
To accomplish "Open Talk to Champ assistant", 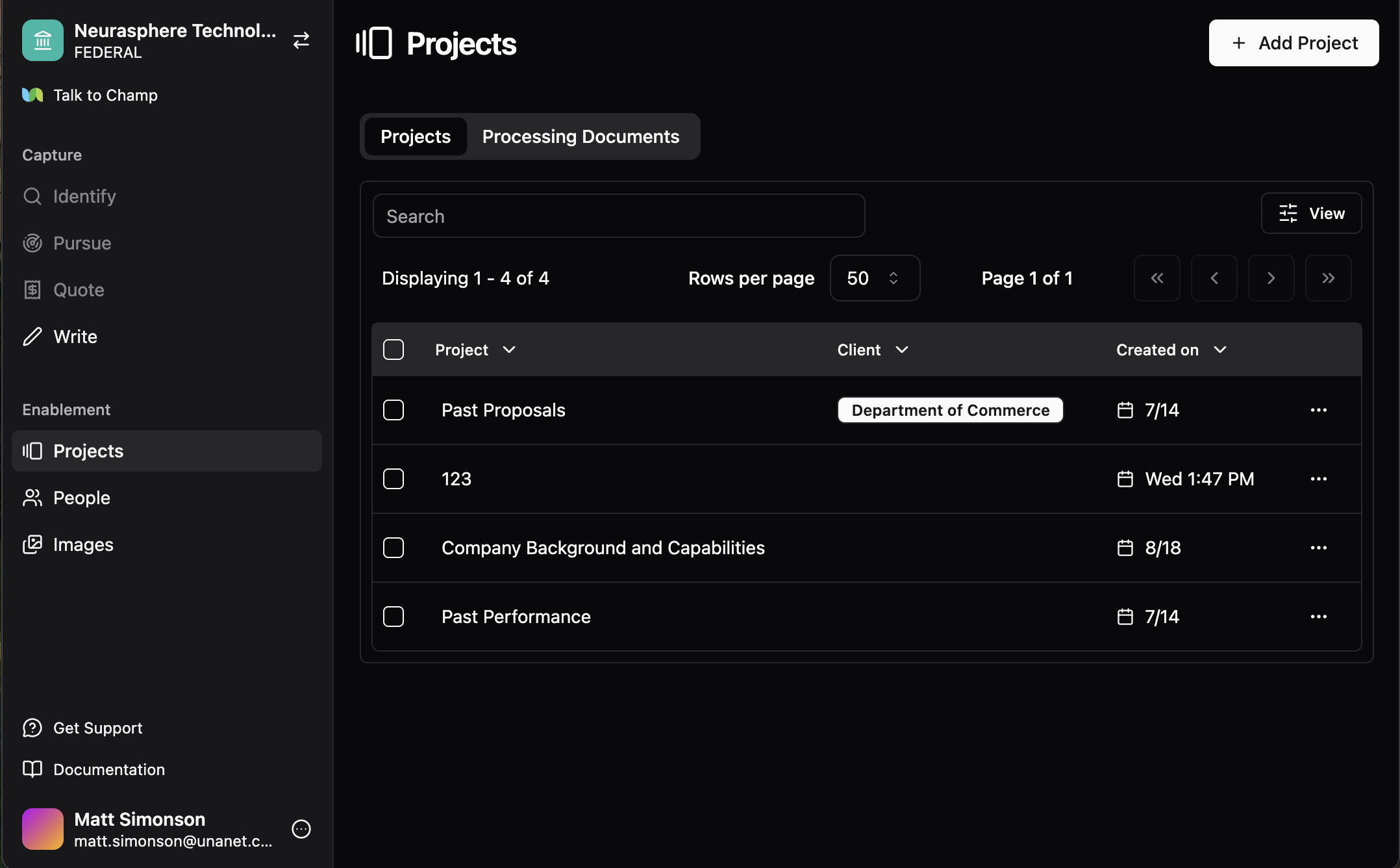I will pyautogui.click(x=105, y=96).
